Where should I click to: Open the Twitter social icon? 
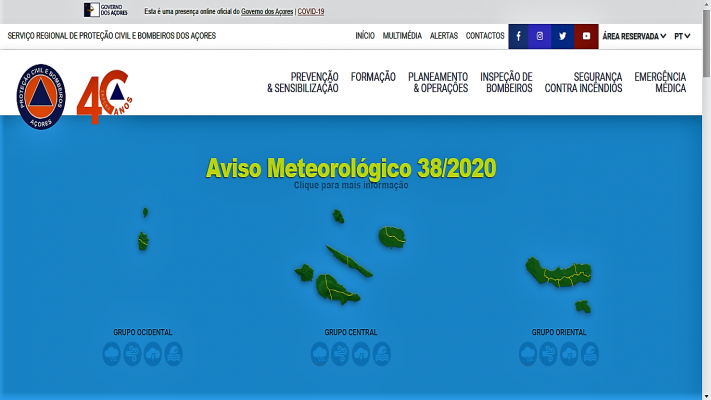coord(563,36)
